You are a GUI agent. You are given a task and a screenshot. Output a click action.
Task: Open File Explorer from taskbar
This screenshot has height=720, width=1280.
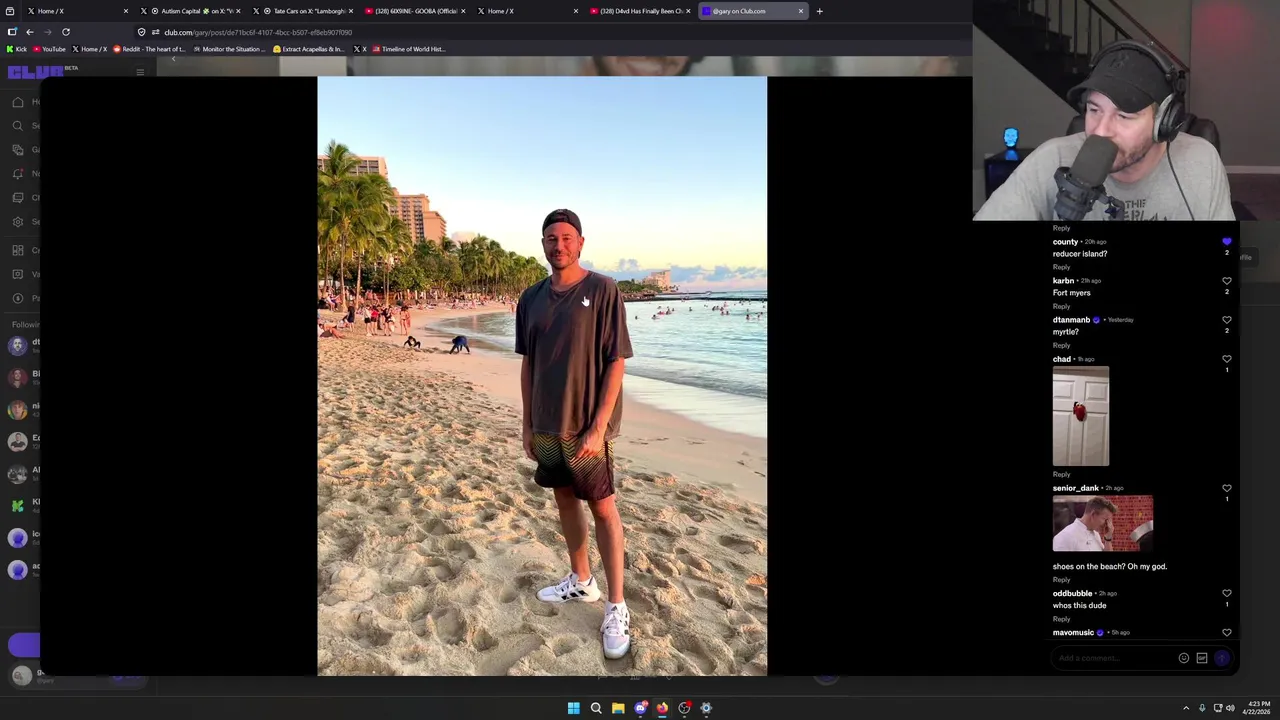pos(618,708)
